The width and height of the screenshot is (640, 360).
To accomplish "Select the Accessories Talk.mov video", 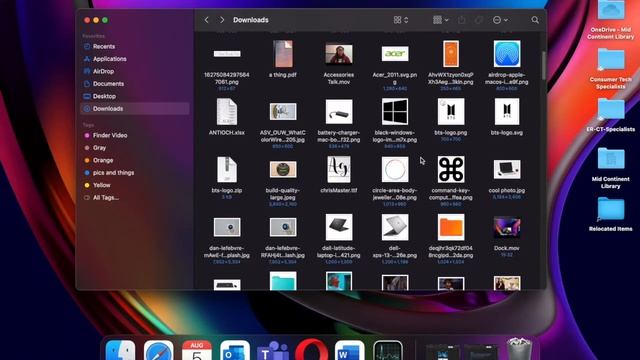I will pyautogui.click(x=339, y=54).
